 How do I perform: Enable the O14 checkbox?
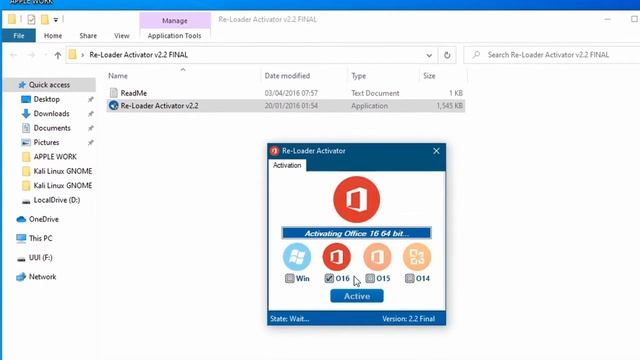tap(409, 278)
